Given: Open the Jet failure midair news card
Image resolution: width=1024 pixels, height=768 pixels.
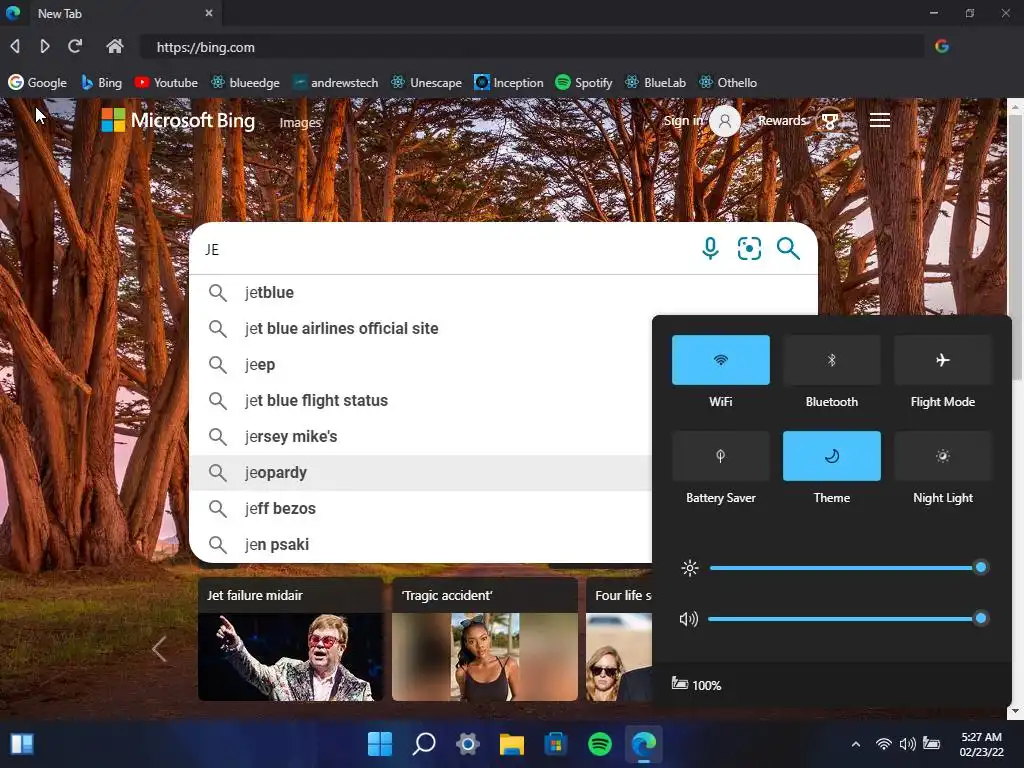Looking at the screenshot, I should [x=291, y=639].
